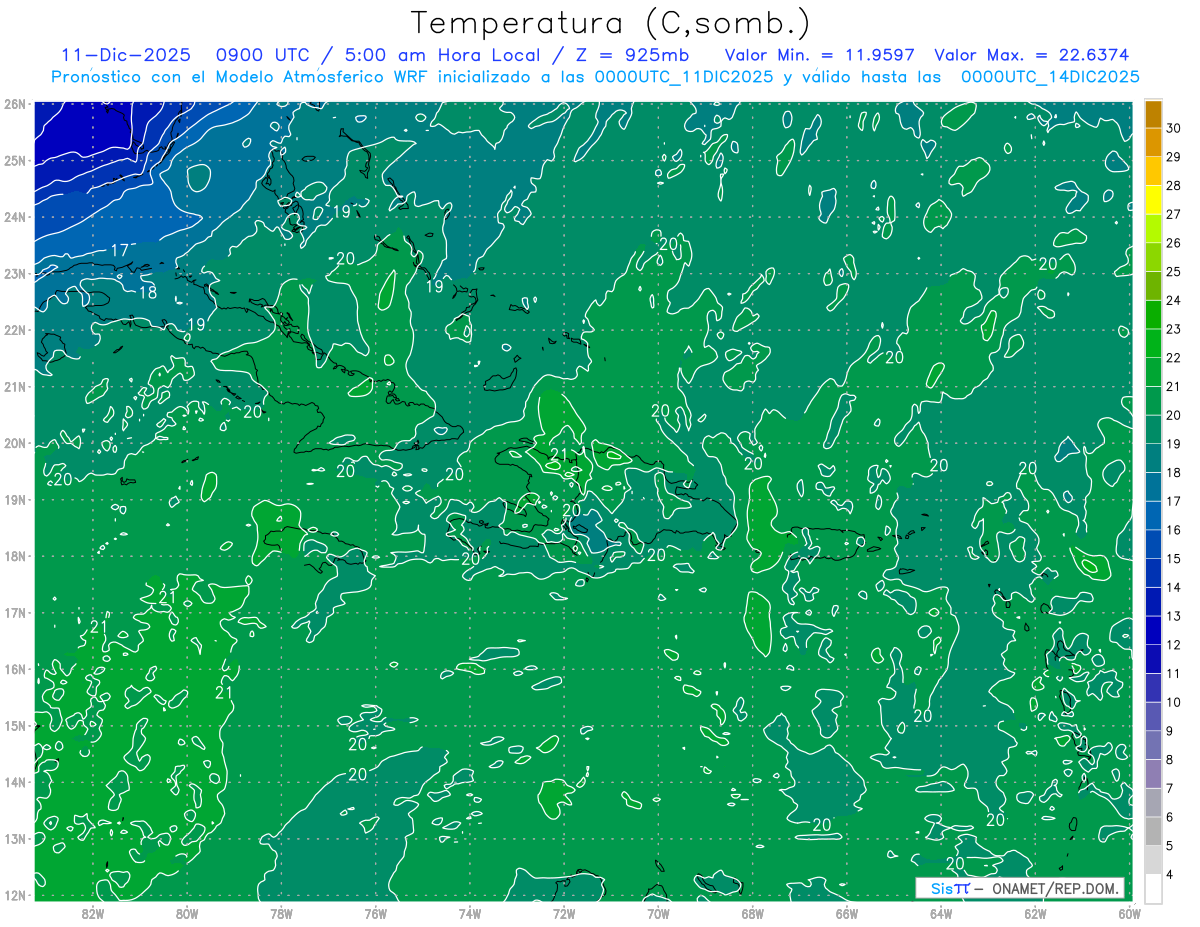Click the gray legend swatch between 5 and 6
1200x927 pixels.
click(1154, 832)
